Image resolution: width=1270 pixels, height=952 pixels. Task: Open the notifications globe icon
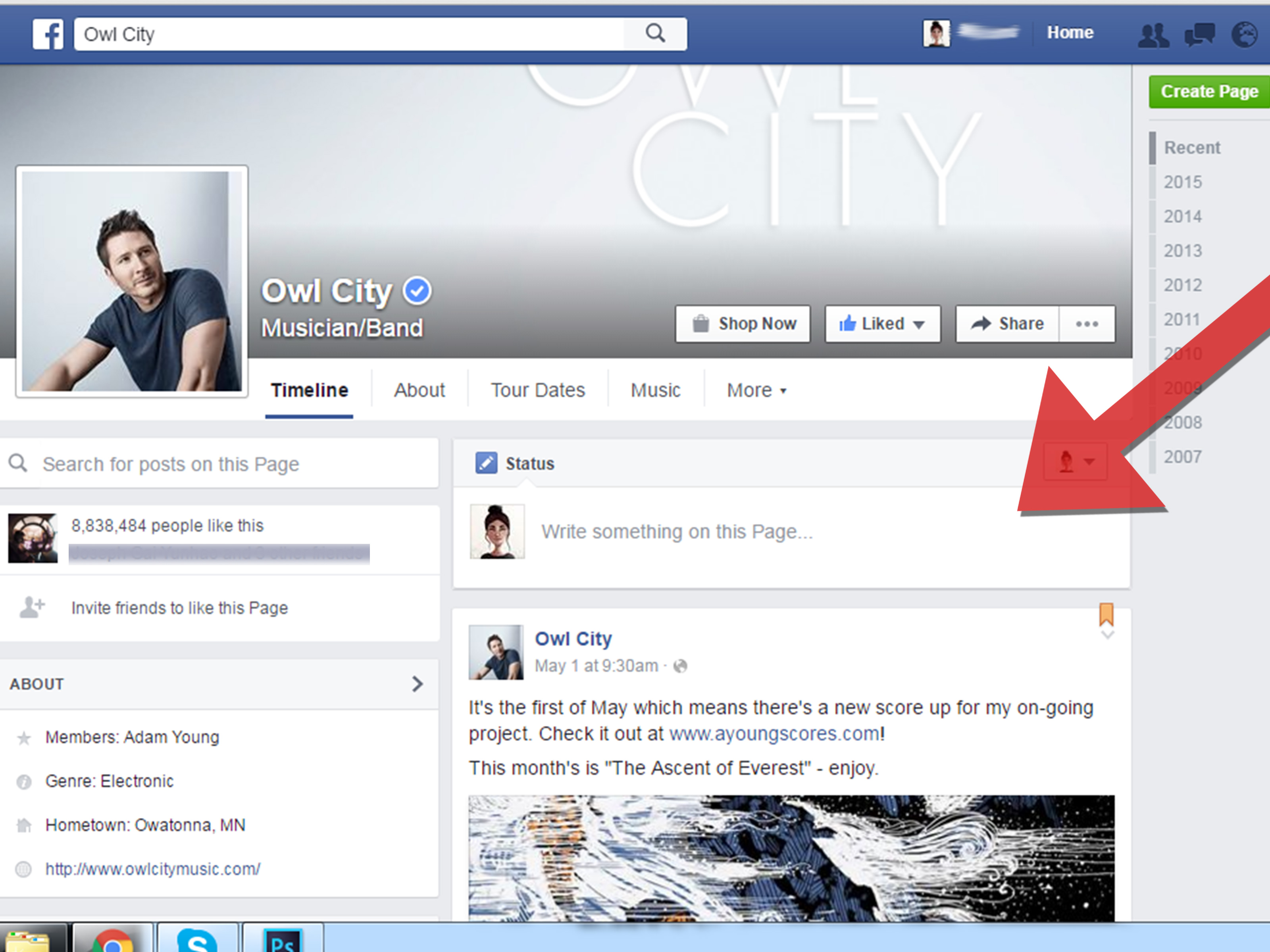coord(1245,35)
